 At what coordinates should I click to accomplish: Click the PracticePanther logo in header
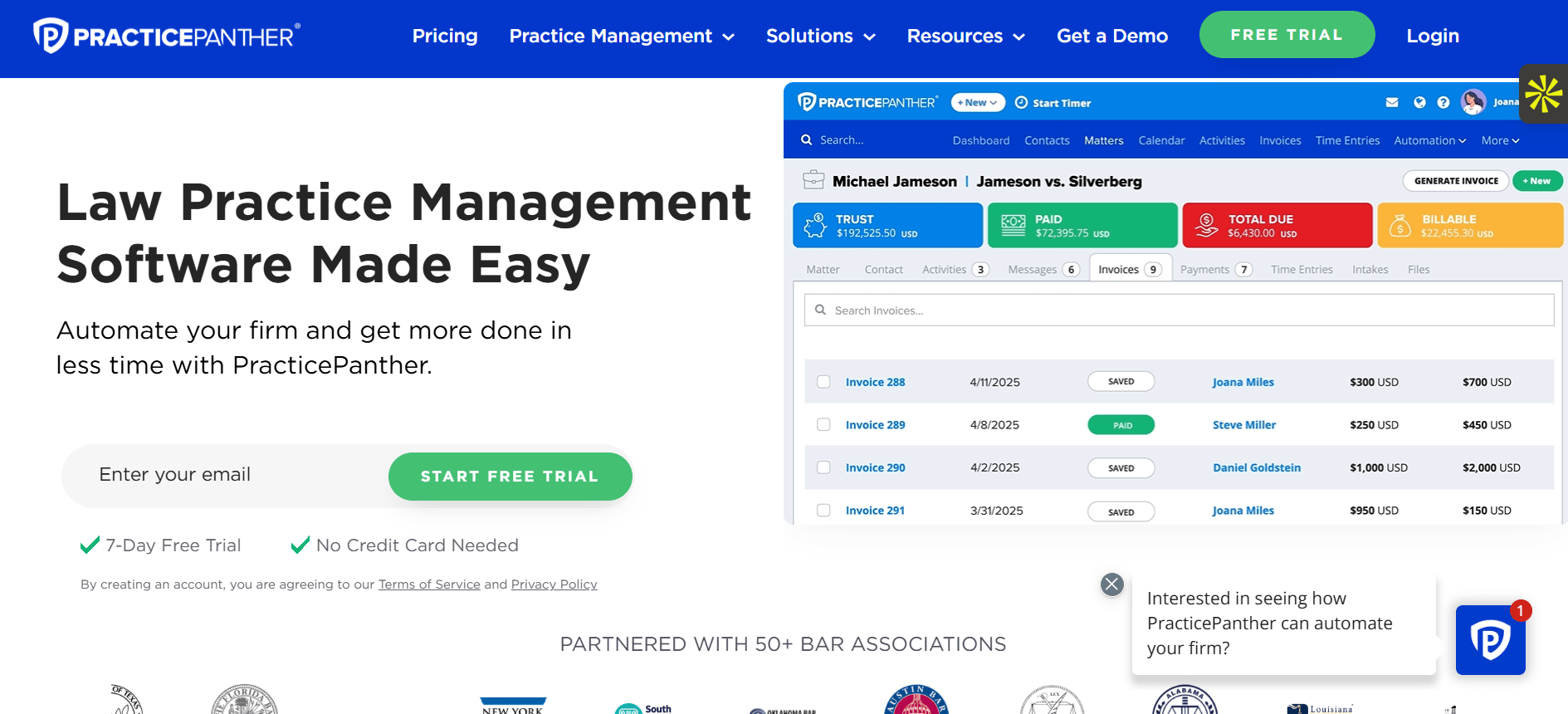point(166,37)
